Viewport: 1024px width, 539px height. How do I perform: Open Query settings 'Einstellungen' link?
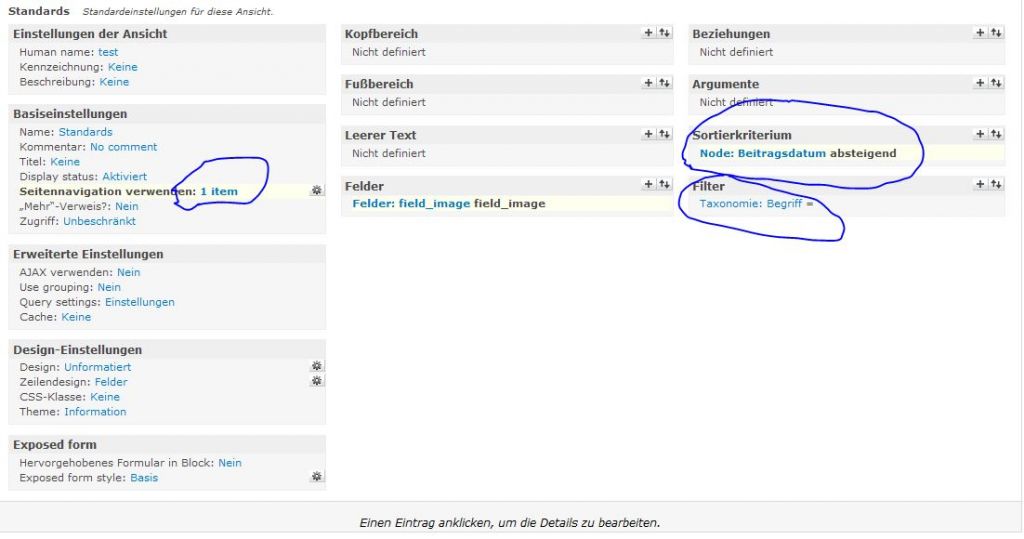tap(139, 302)
